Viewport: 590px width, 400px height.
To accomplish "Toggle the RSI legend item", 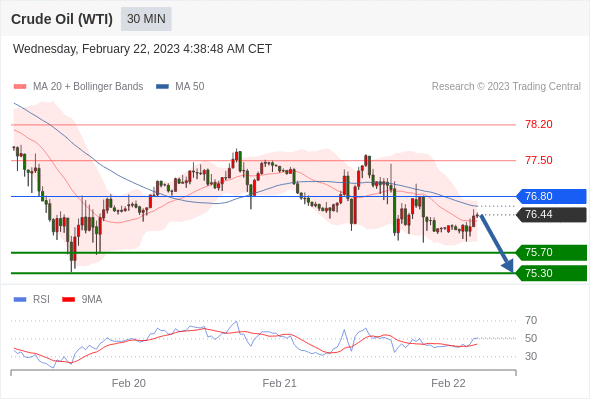I will tap(32, 300).
